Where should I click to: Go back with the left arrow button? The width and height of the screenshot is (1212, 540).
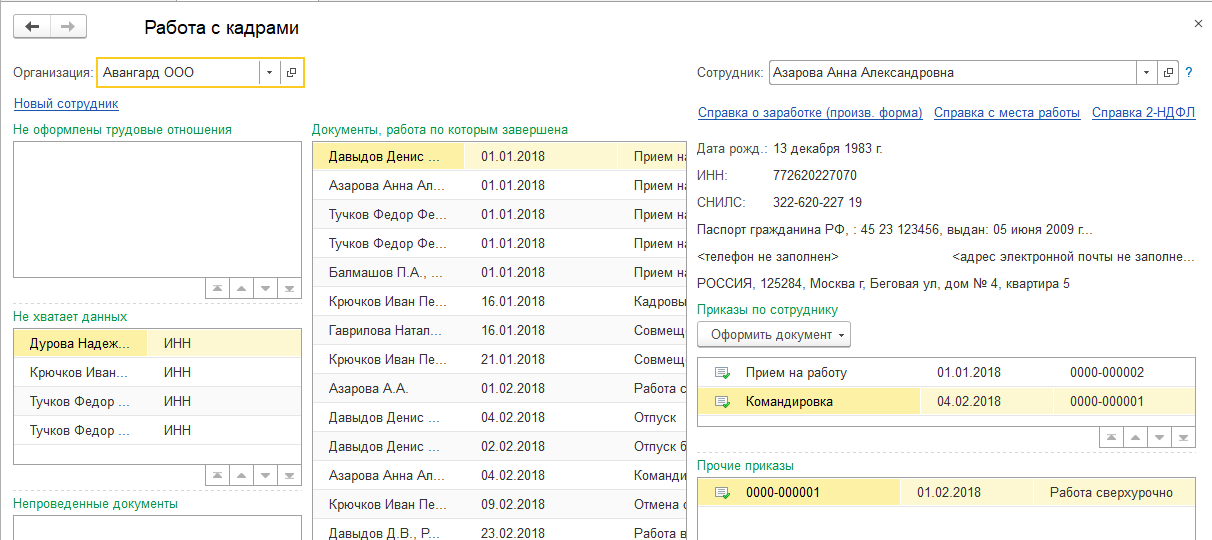(x=32, y=27)
